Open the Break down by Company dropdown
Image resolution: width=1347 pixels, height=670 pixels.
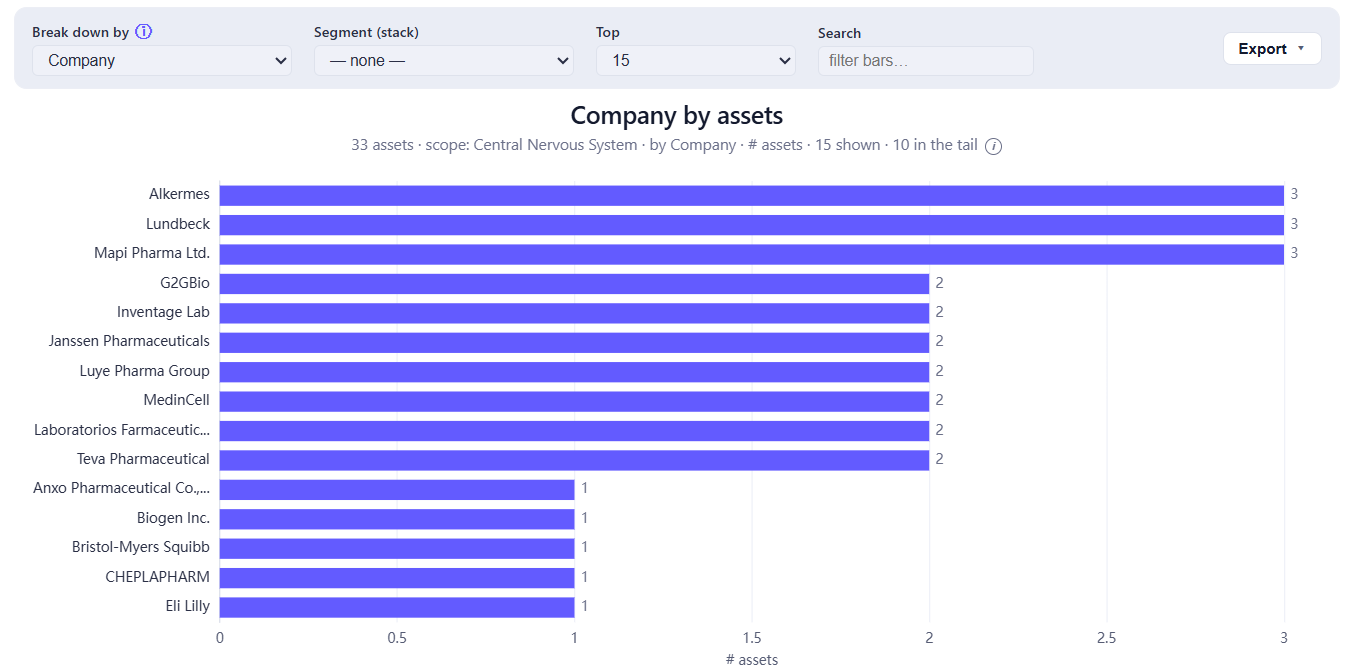point(162,60)
